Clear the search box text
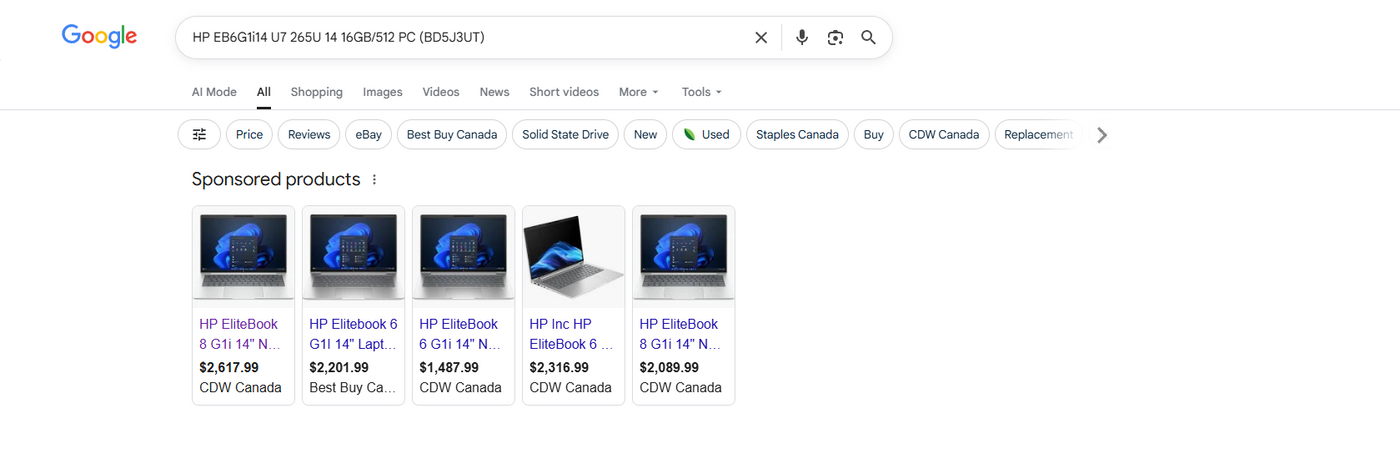This screenshot has width=1400, height=464. pos(761,38)
